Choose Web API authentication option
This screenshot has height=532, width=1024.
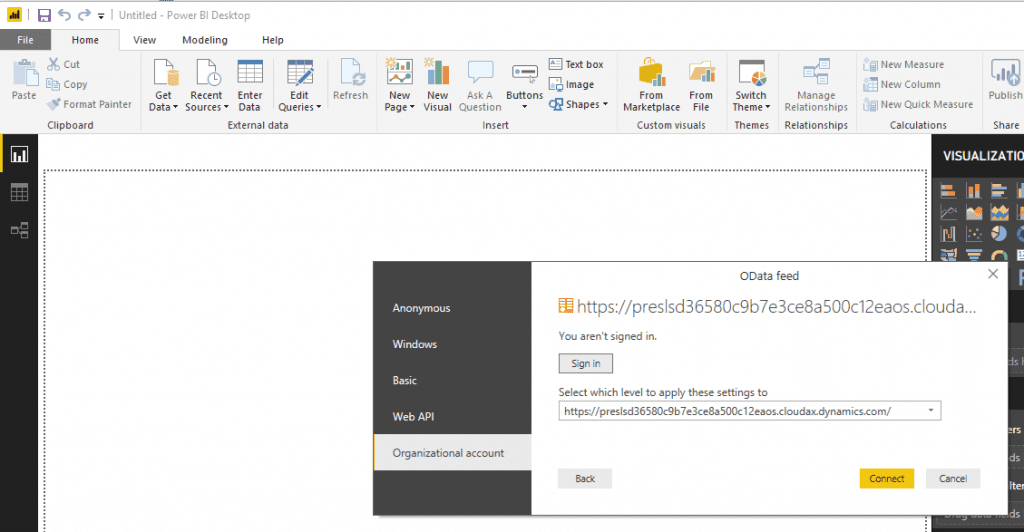pyautogui.click(x=413, y=416)
